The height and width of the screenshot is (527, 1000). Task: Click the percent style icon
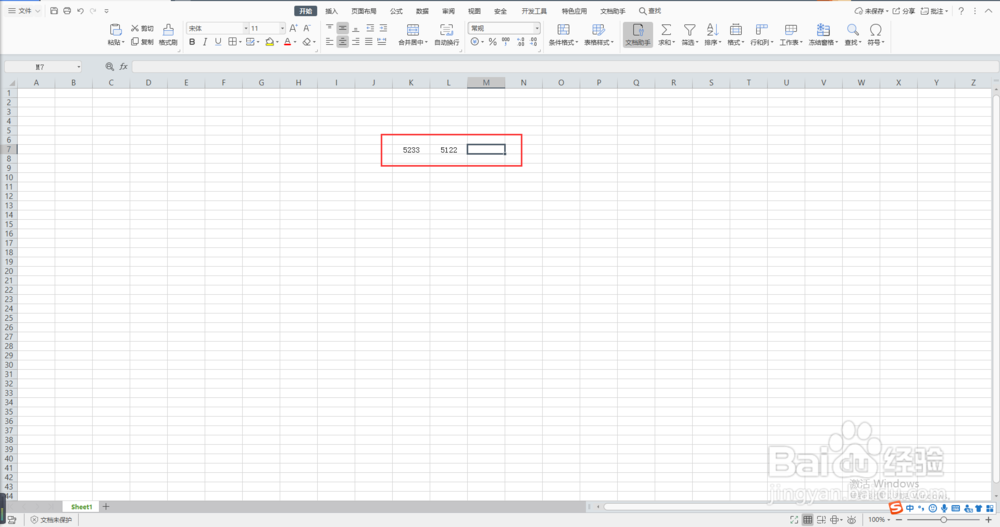(x=492, y=41)
